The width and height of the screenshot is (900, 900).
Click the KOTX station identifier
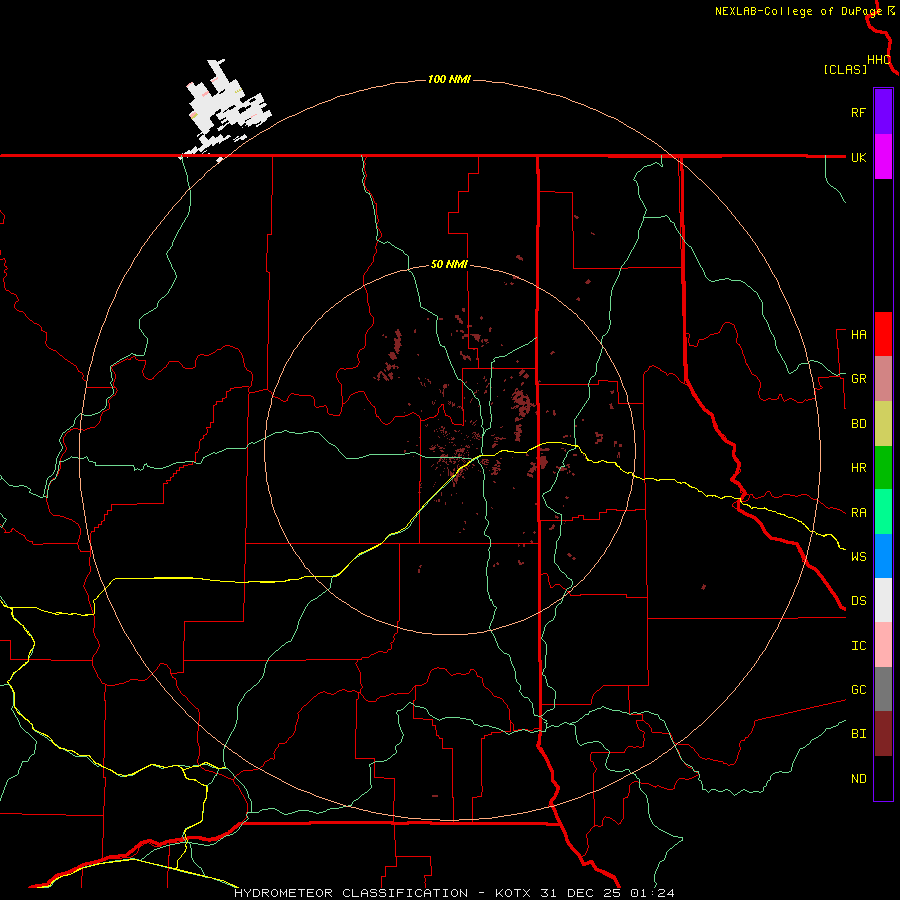516,893
